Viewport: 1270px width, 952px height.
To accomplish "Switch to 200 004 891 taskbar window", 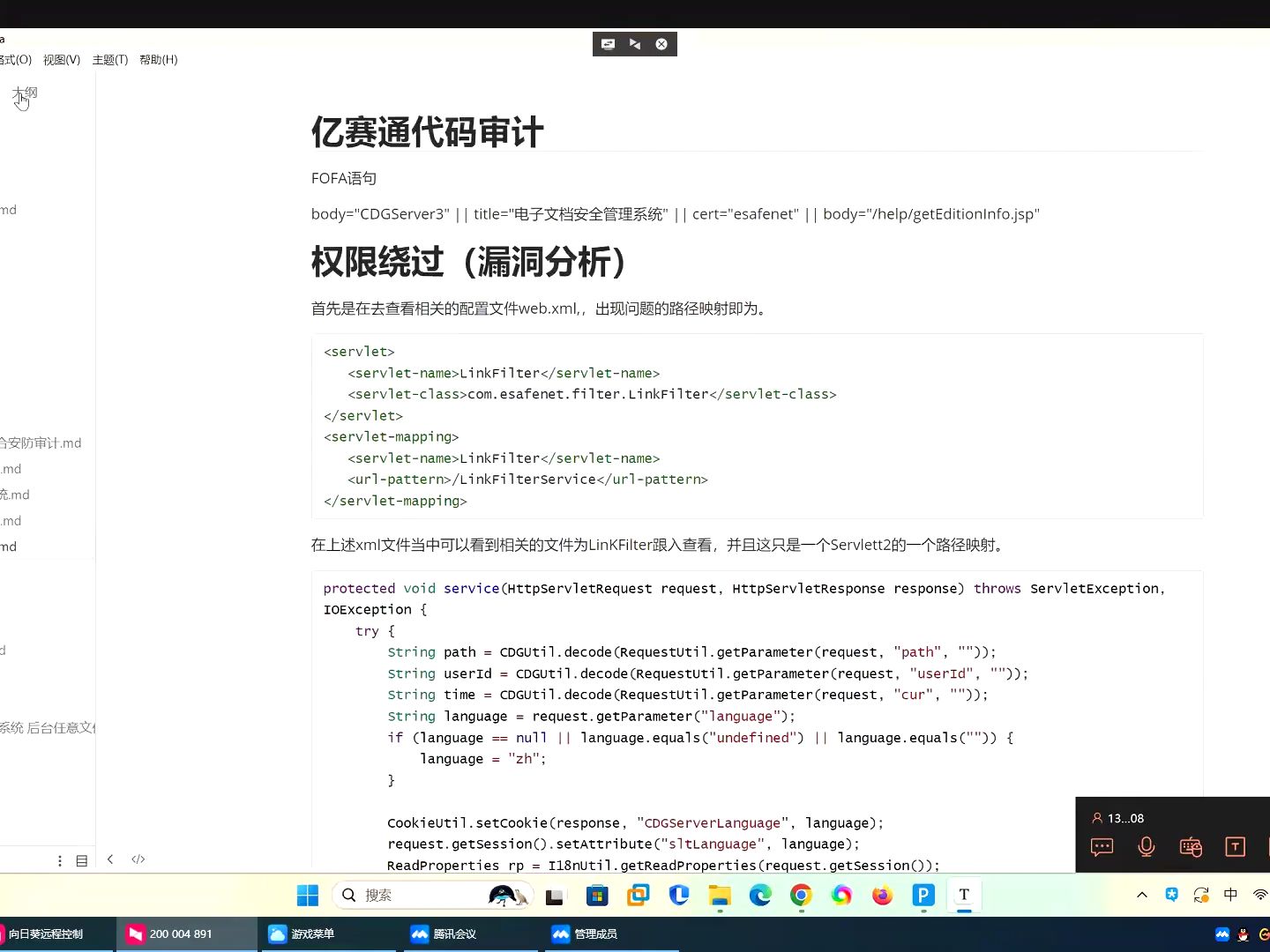I will [187, 934].
